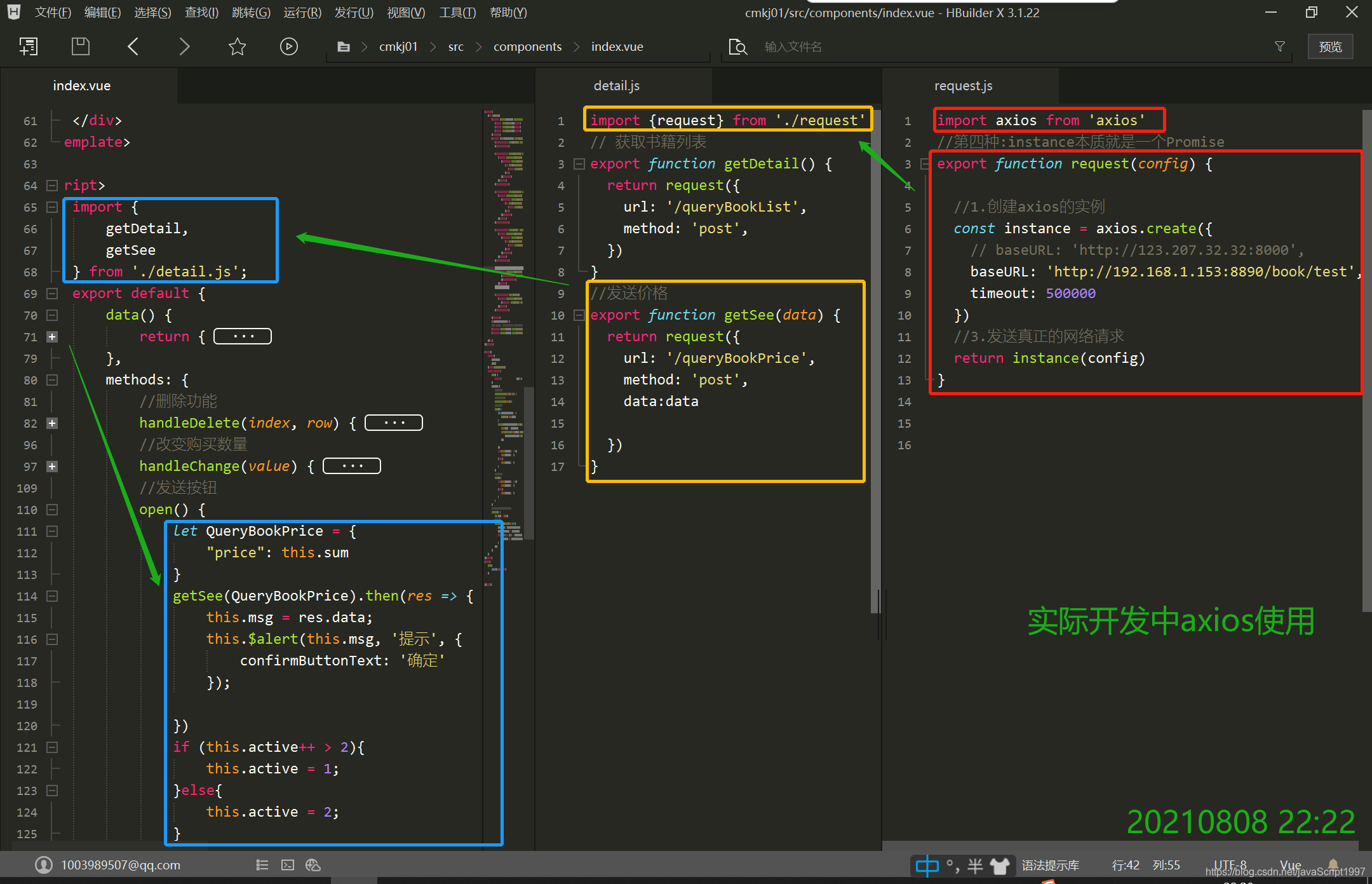This screenshot has width=1372, height=884.
Task: Click the Vue language mode indicator
Action: [1290, 865]
